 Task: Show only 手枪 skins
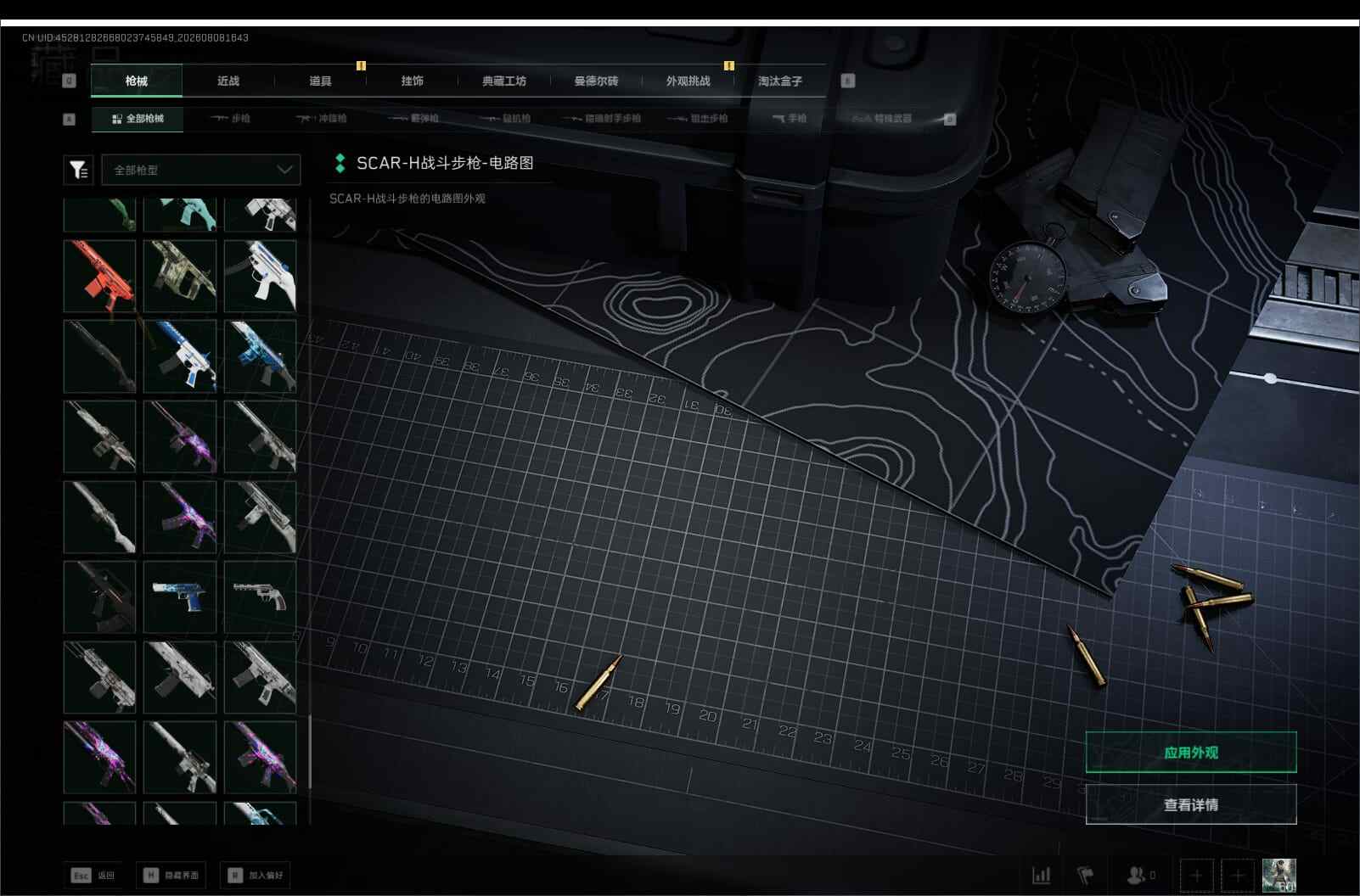click(790, 119)
